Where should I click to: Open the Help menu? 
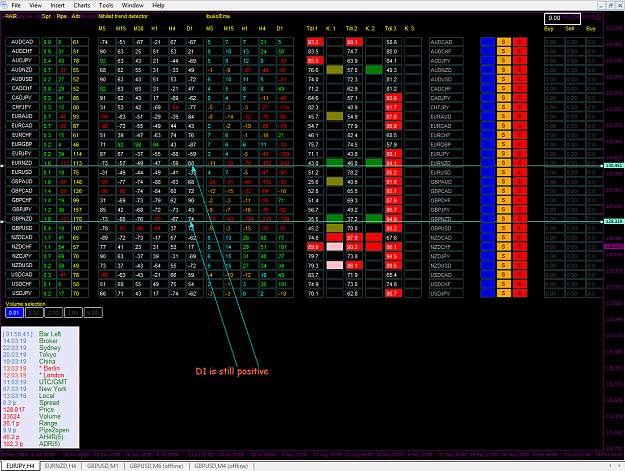coord(158,5)
